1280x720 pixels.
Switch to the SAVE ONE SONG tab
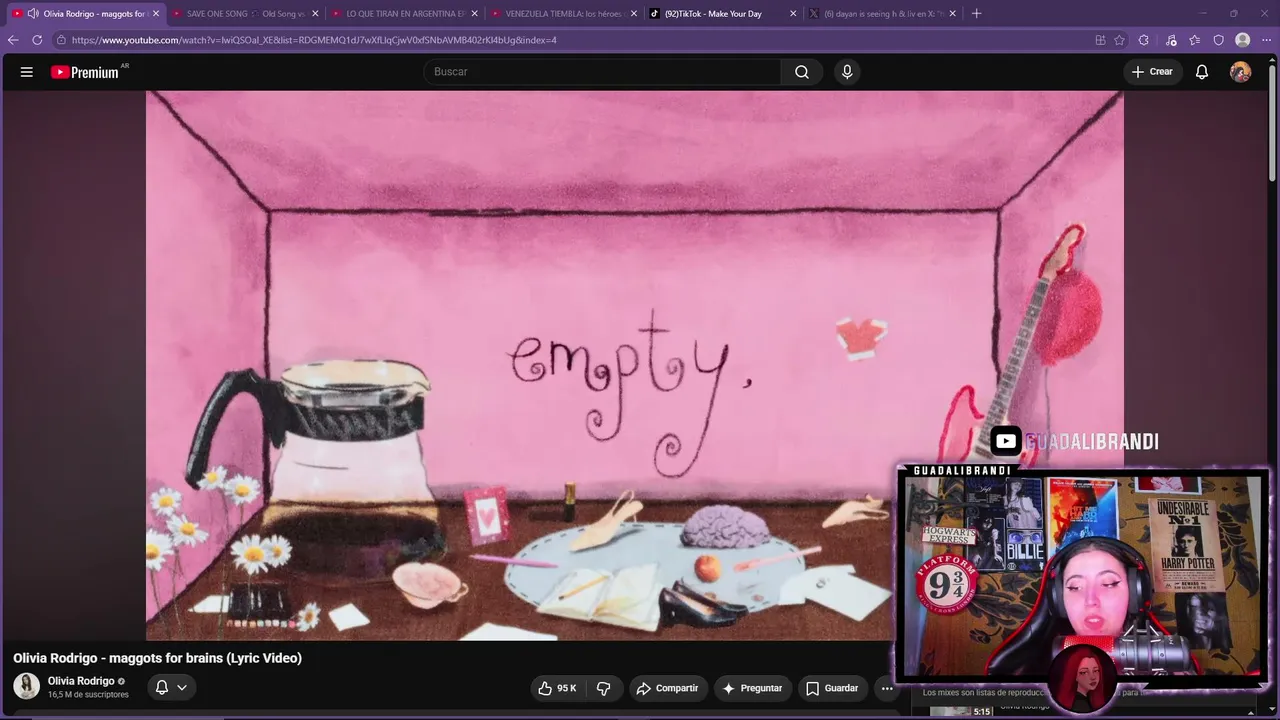[244, 14]
